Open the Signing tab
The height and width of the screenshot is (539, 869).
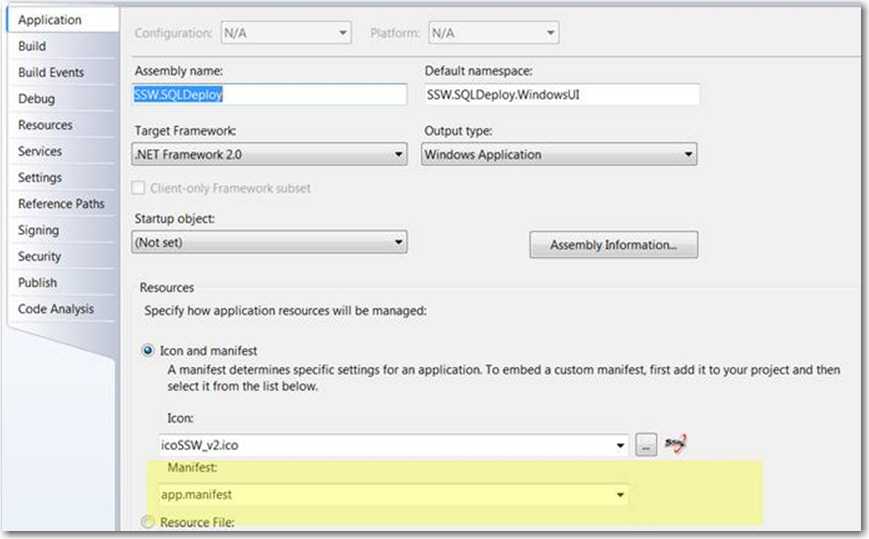38,230
